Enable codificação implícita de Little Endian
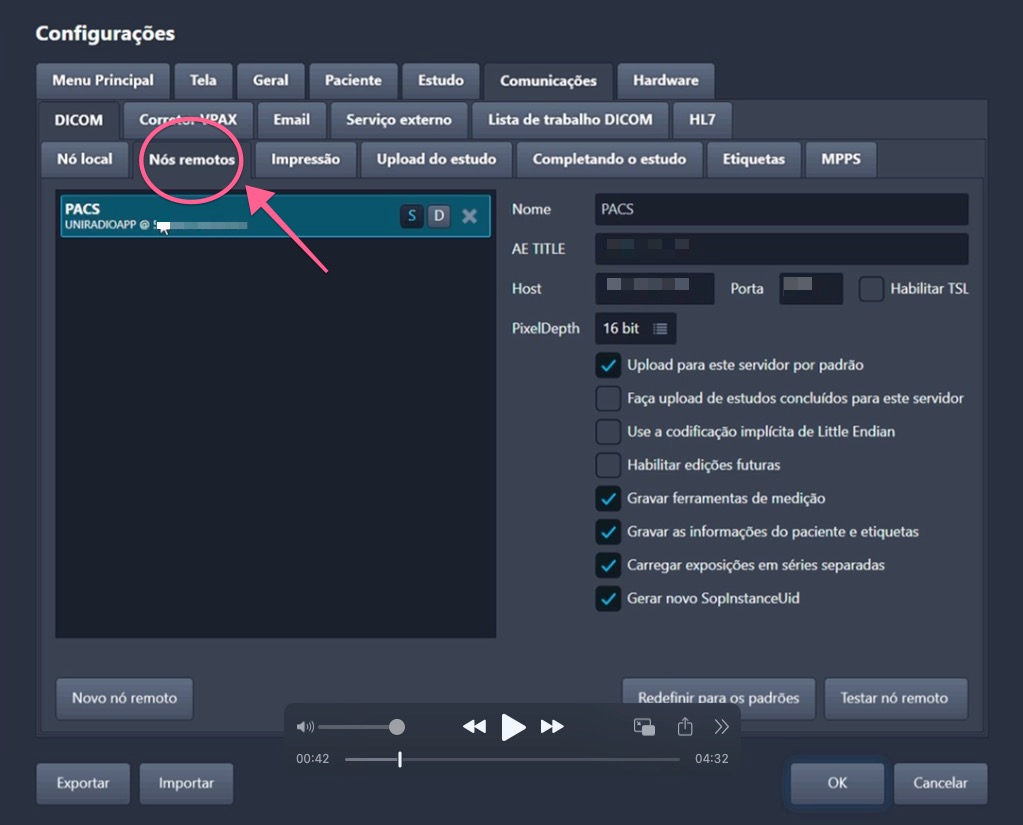This screenshot has width=1023, height=825. tap(608, 432)
